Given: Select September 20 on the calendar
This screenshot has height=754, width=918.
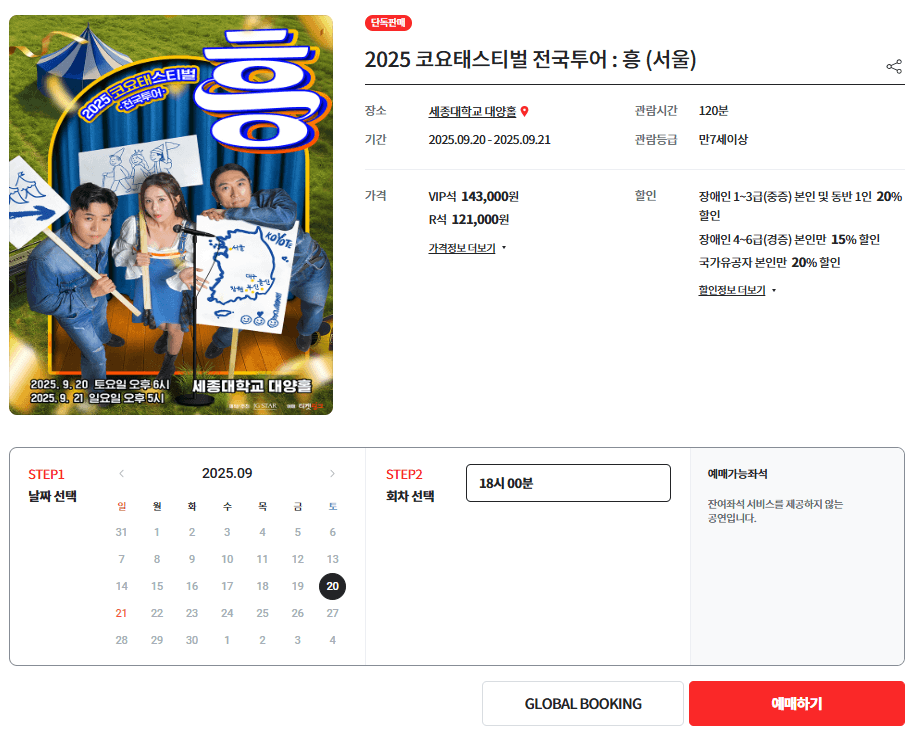Looking at the screenshot, I should 333,586.
